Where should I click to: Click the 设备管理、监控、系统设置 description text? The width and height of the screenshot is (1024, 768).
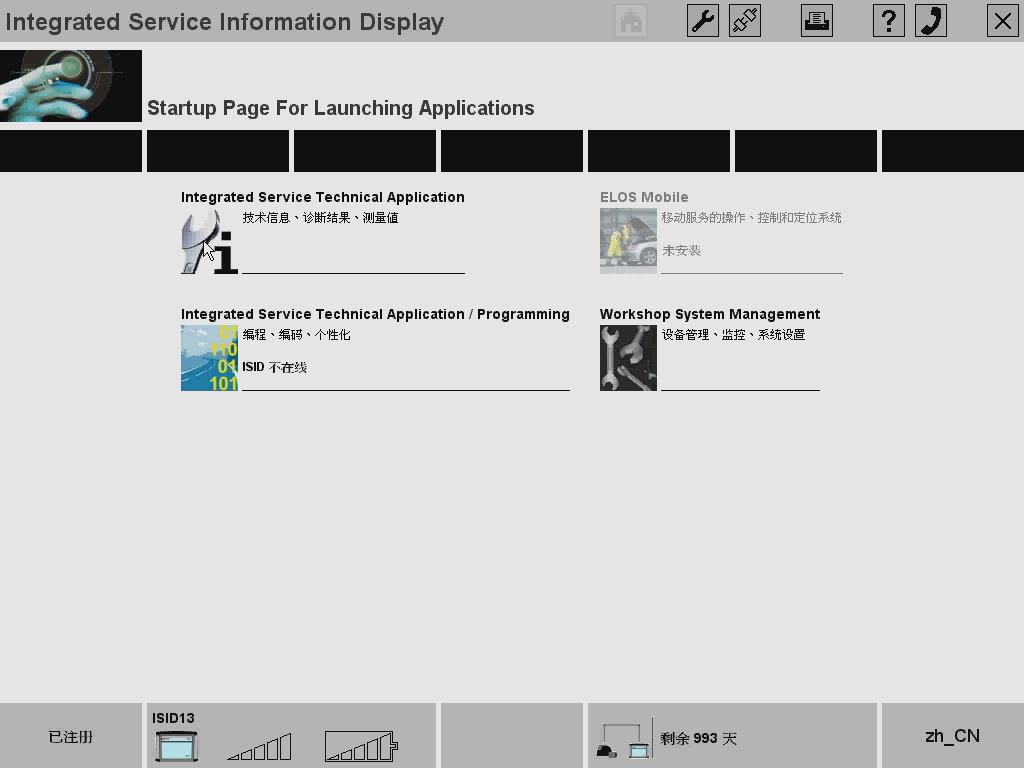pyautogui.click(x=733, y=334)
